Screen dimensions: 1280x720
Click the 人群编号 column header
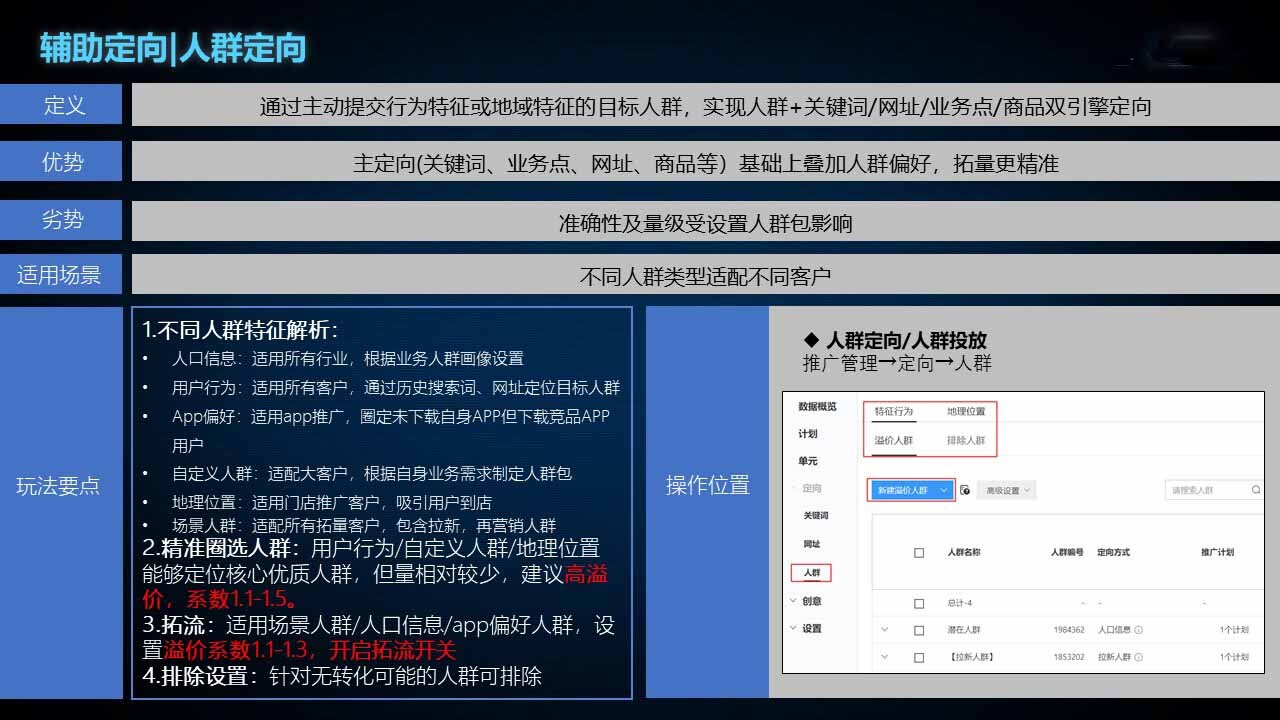[1067, 552]
